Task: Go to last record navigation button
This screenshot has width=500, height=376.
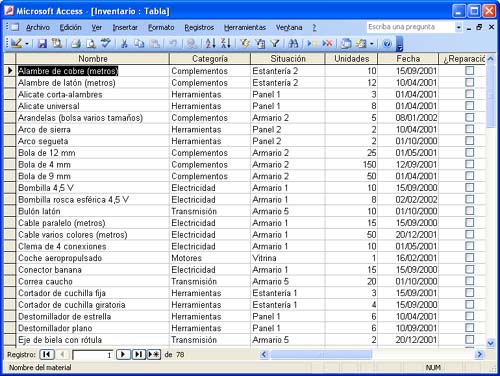Action: click(138, 354)
